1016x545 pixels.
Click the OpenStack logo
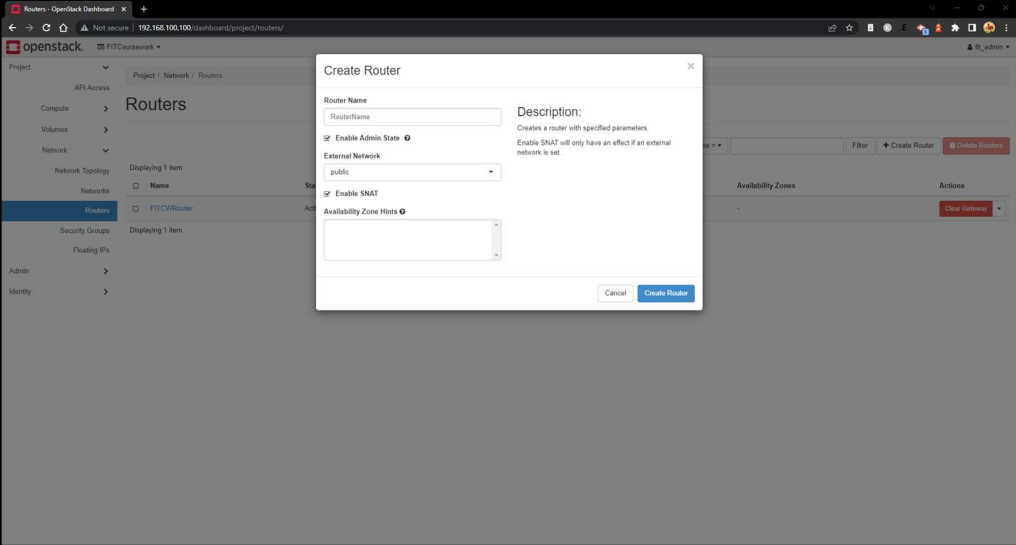click(44, 47)
